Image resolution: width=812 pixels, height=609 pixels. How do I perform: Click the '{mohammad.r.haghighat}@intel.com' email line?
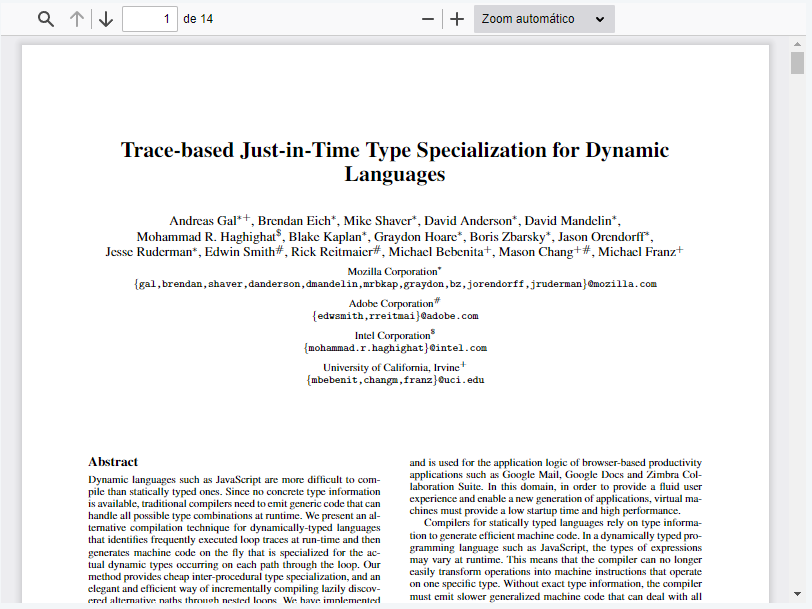pyautogui.click(x=395, y=348)
